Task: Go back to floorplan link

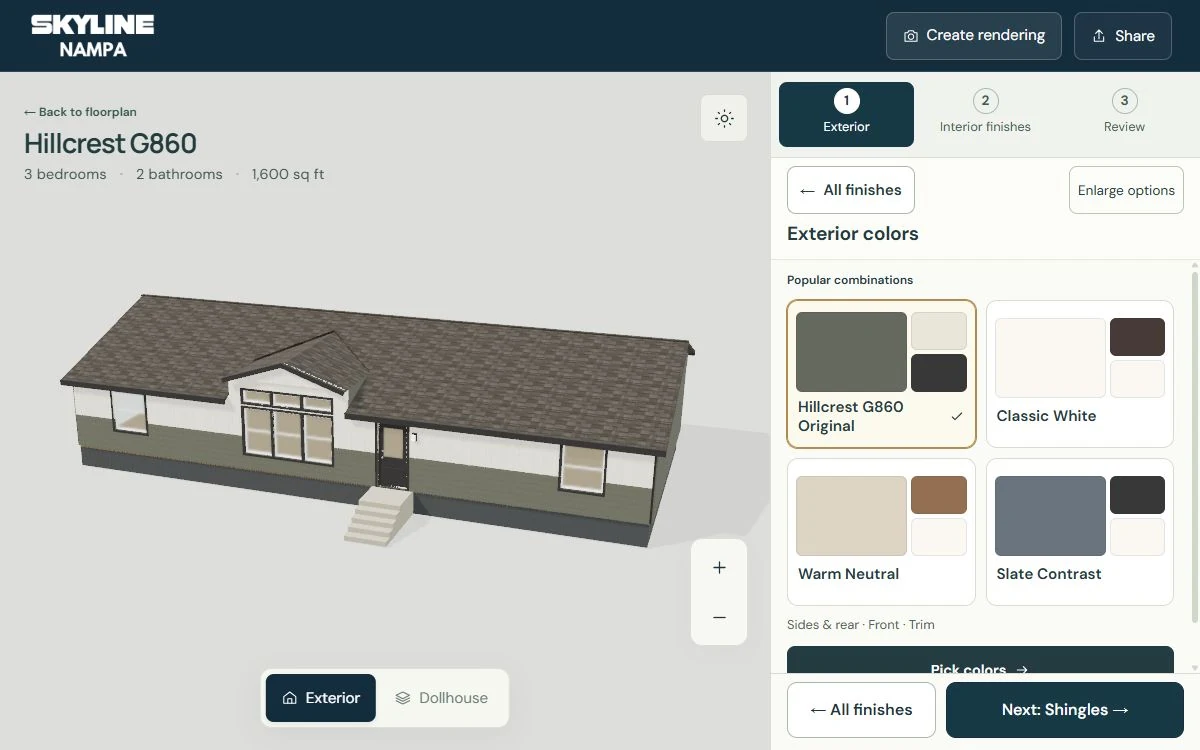Action: click(x=80, y=112)
